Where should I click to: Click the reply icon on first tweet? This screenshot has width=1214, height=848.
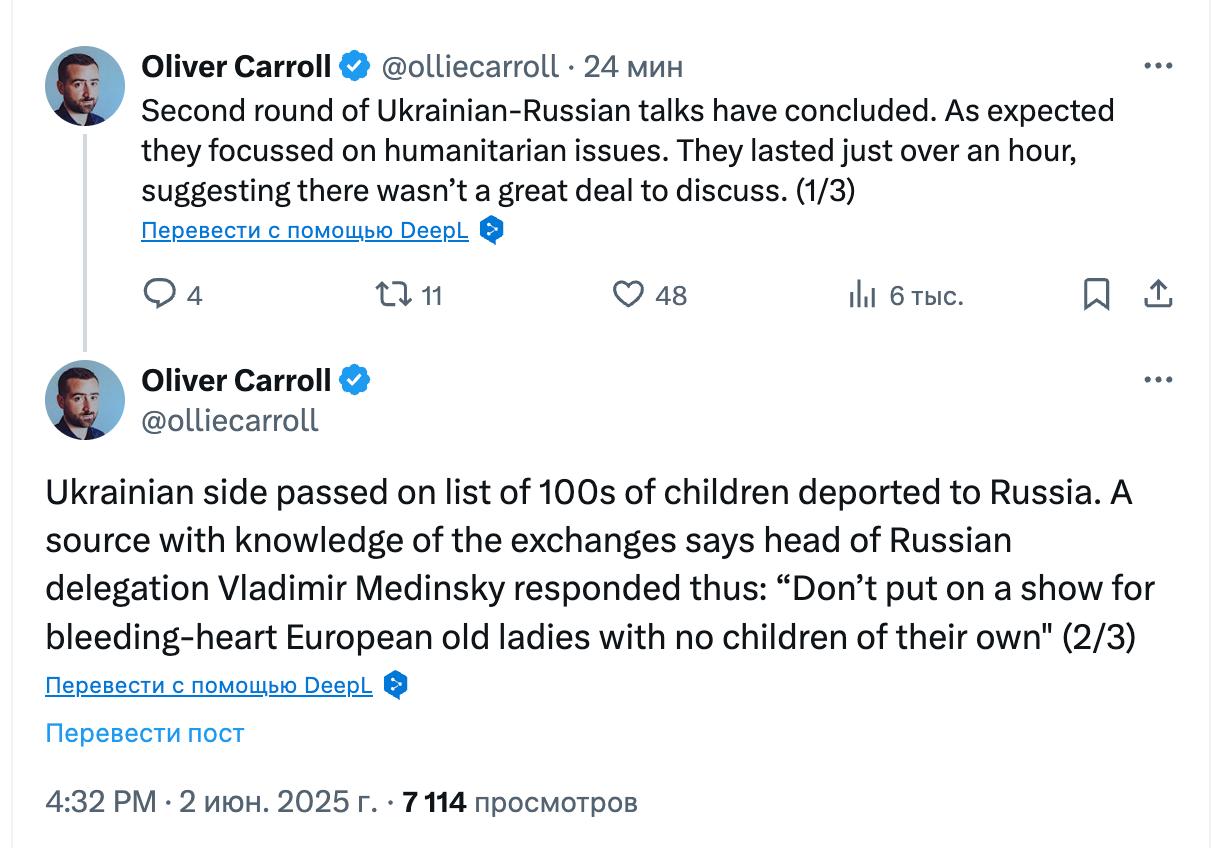coord(160,295)
